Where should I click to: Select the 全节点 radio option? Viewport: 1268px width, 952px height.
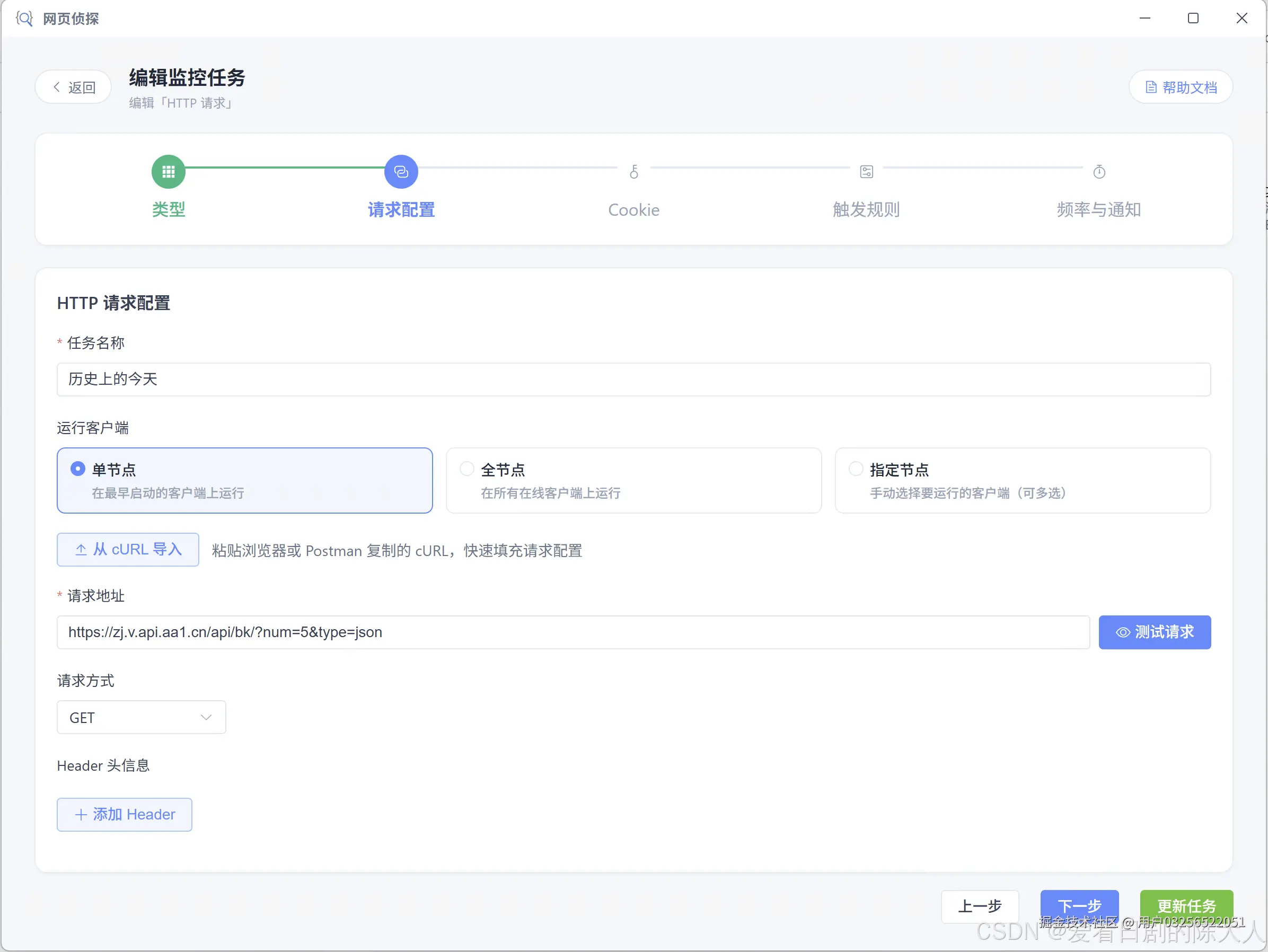(x=466, y=469)
